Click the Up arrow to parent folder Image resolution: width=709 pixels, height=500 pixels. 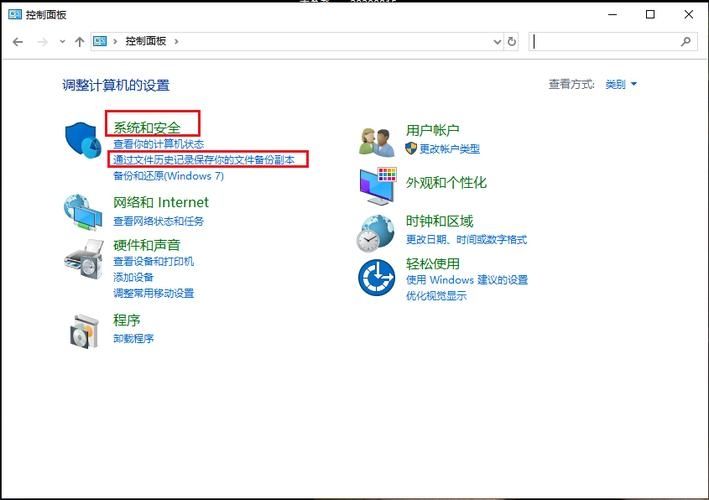(80, 42)
